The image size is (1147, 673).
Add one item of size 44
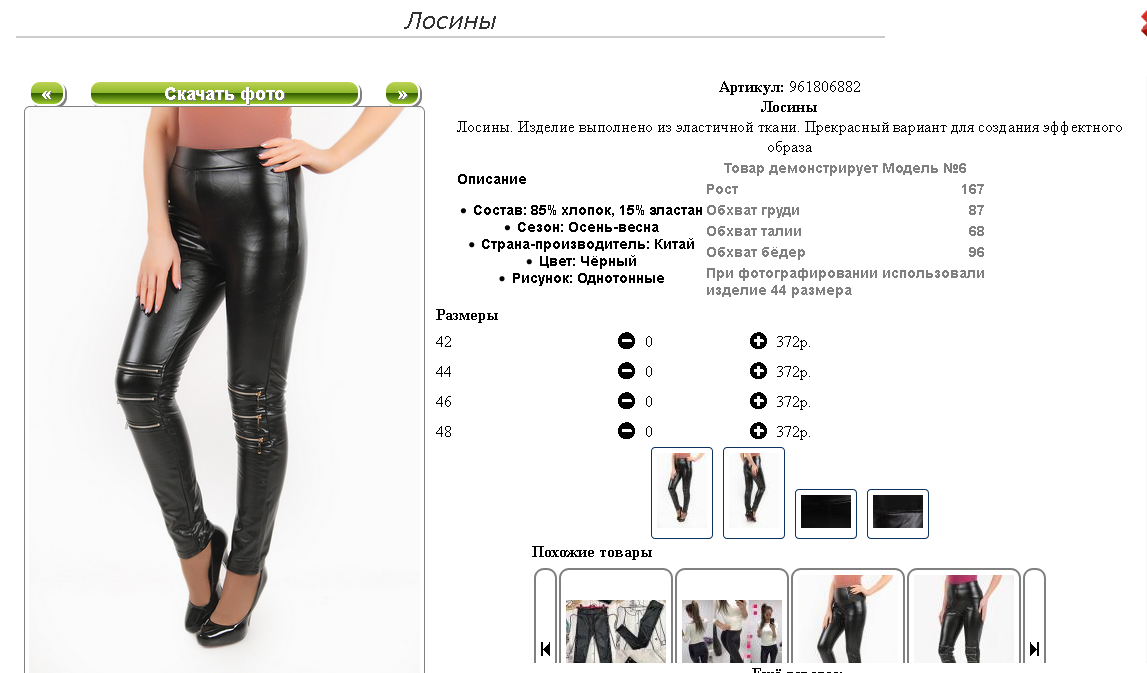pos(758,371)
